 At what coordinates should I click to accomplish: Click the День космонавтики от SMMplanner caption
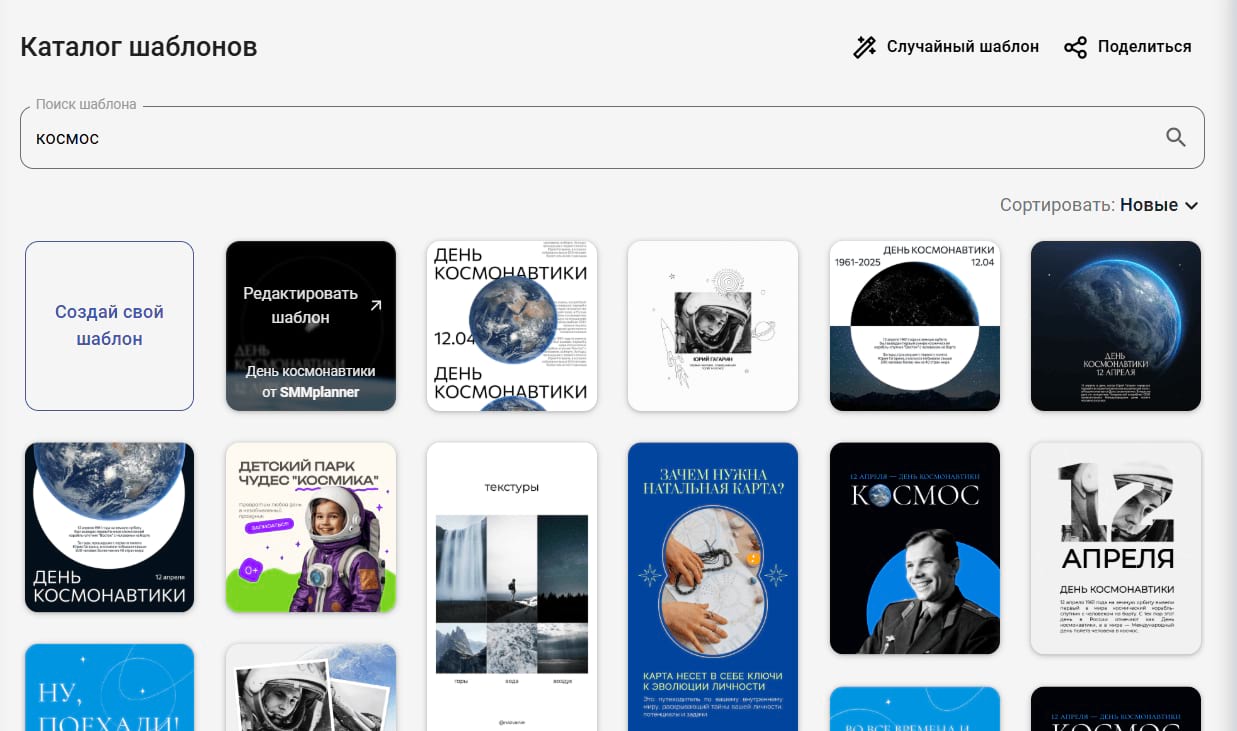pos(311,381)
